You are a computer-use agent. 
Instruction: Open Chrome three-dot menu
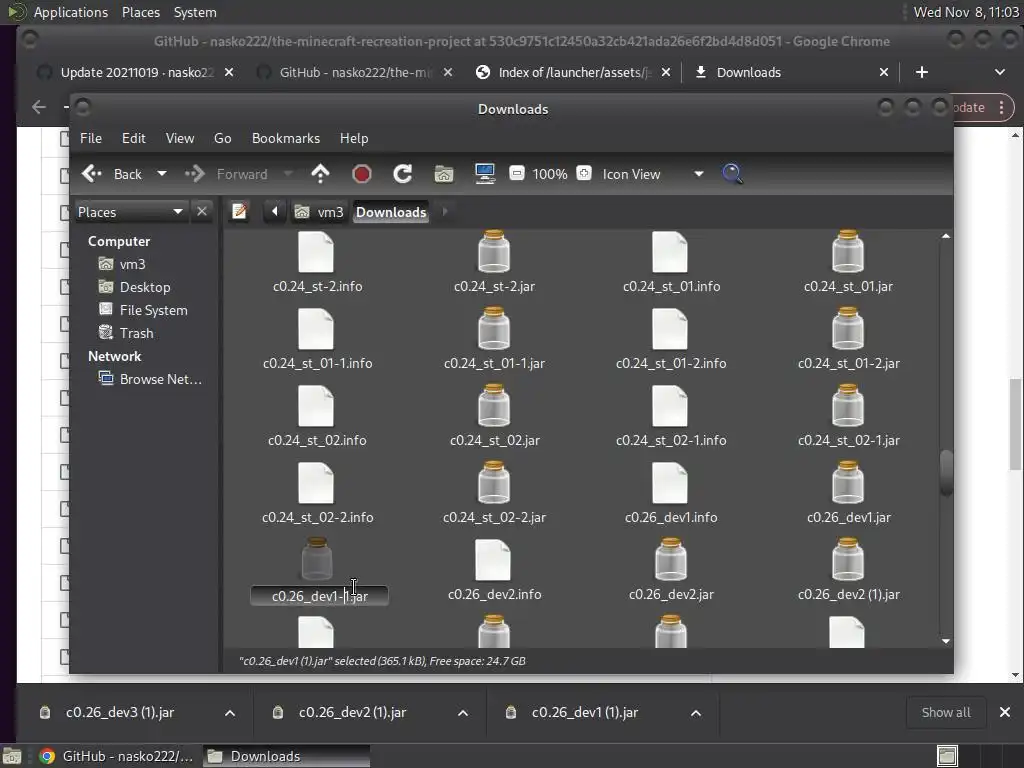pos(1001,108)
